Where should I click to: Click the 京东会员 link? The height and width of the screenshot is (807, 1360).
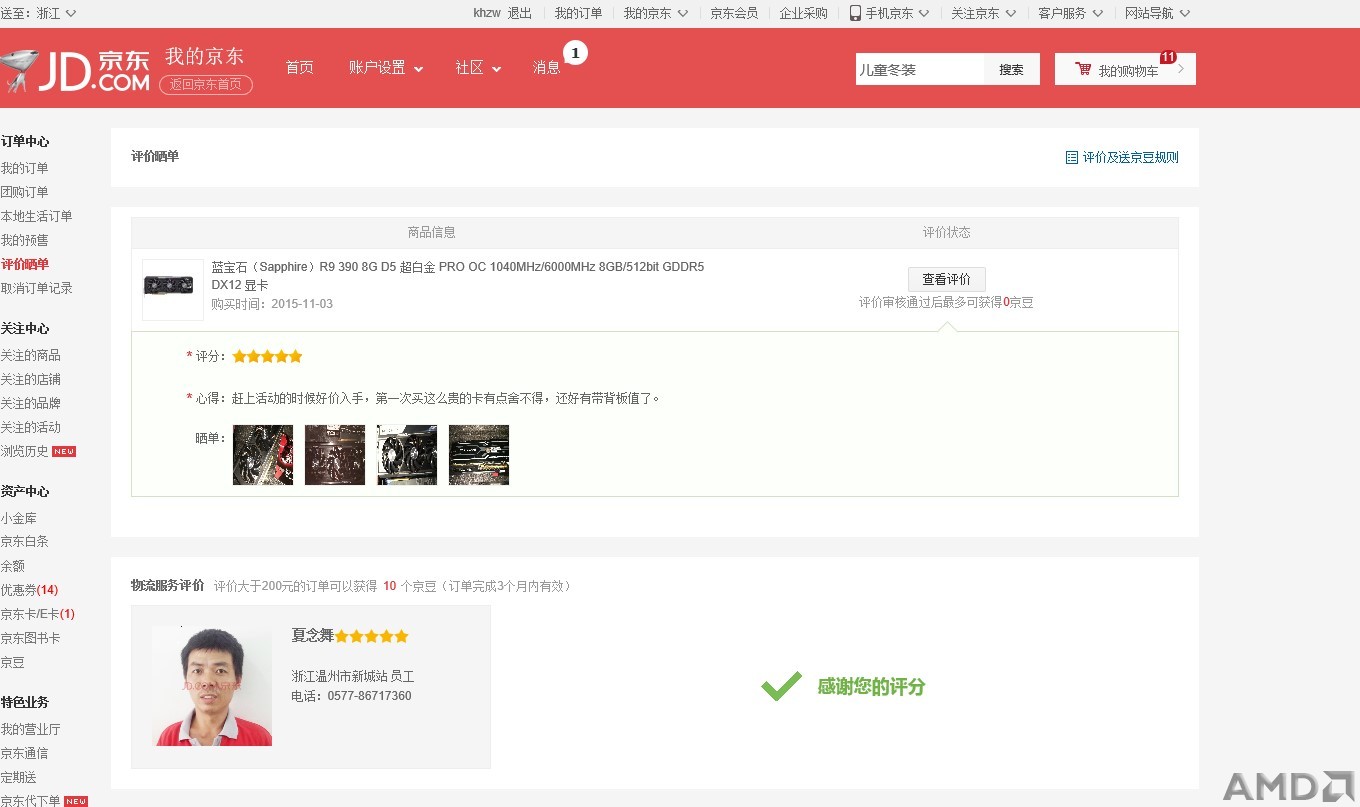734,13
